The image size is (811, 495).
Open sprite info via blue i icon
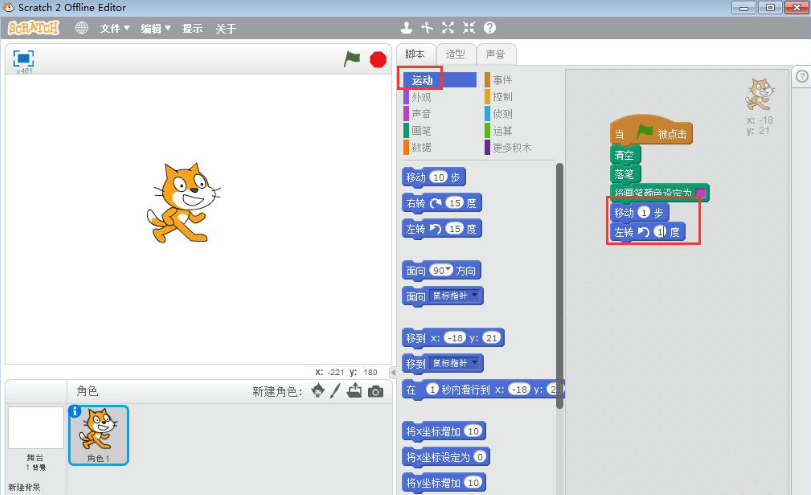pos(74,411)
